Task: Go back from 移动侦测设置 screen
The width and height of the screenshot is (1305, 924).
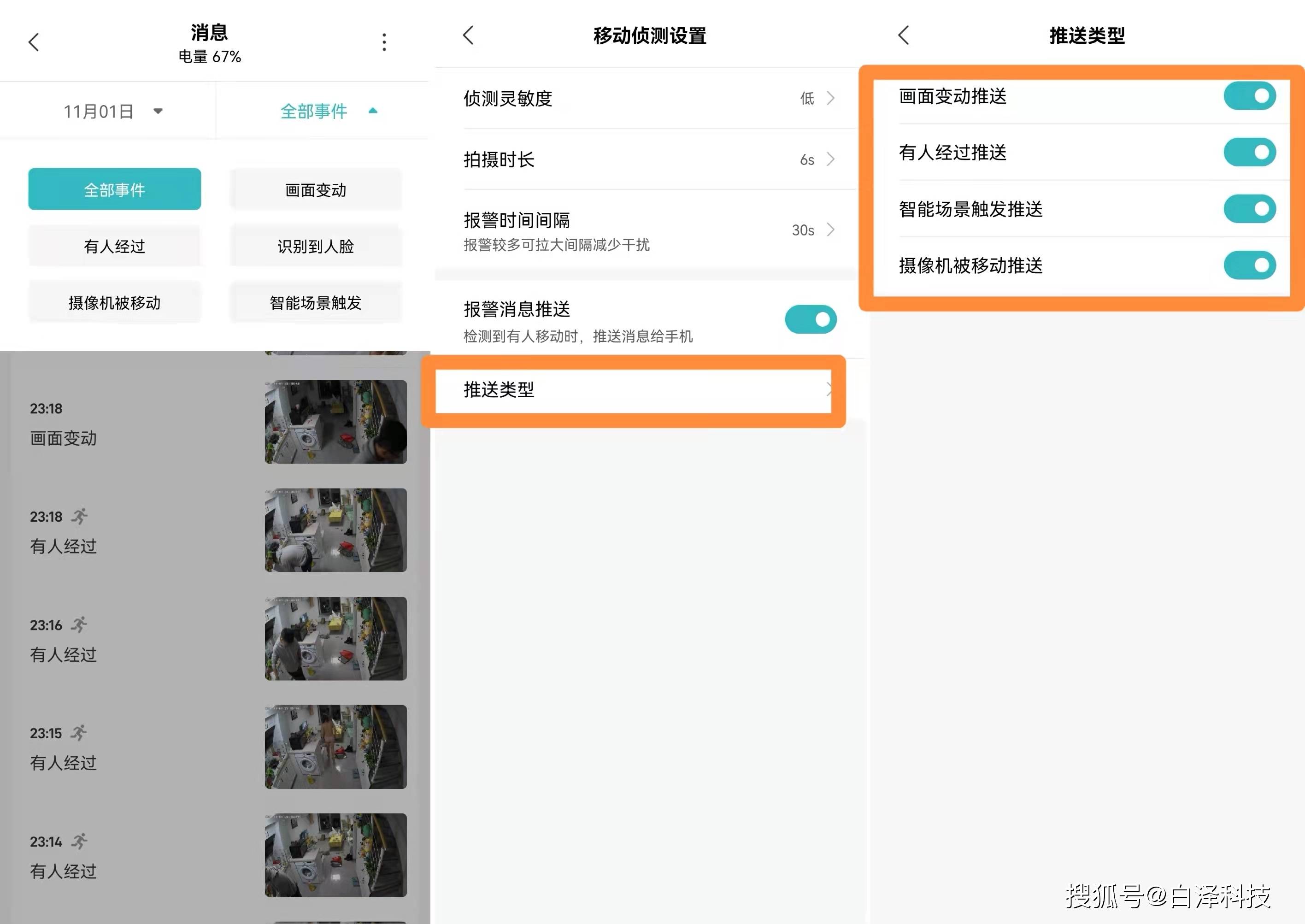Action: [x=469, y=35]
